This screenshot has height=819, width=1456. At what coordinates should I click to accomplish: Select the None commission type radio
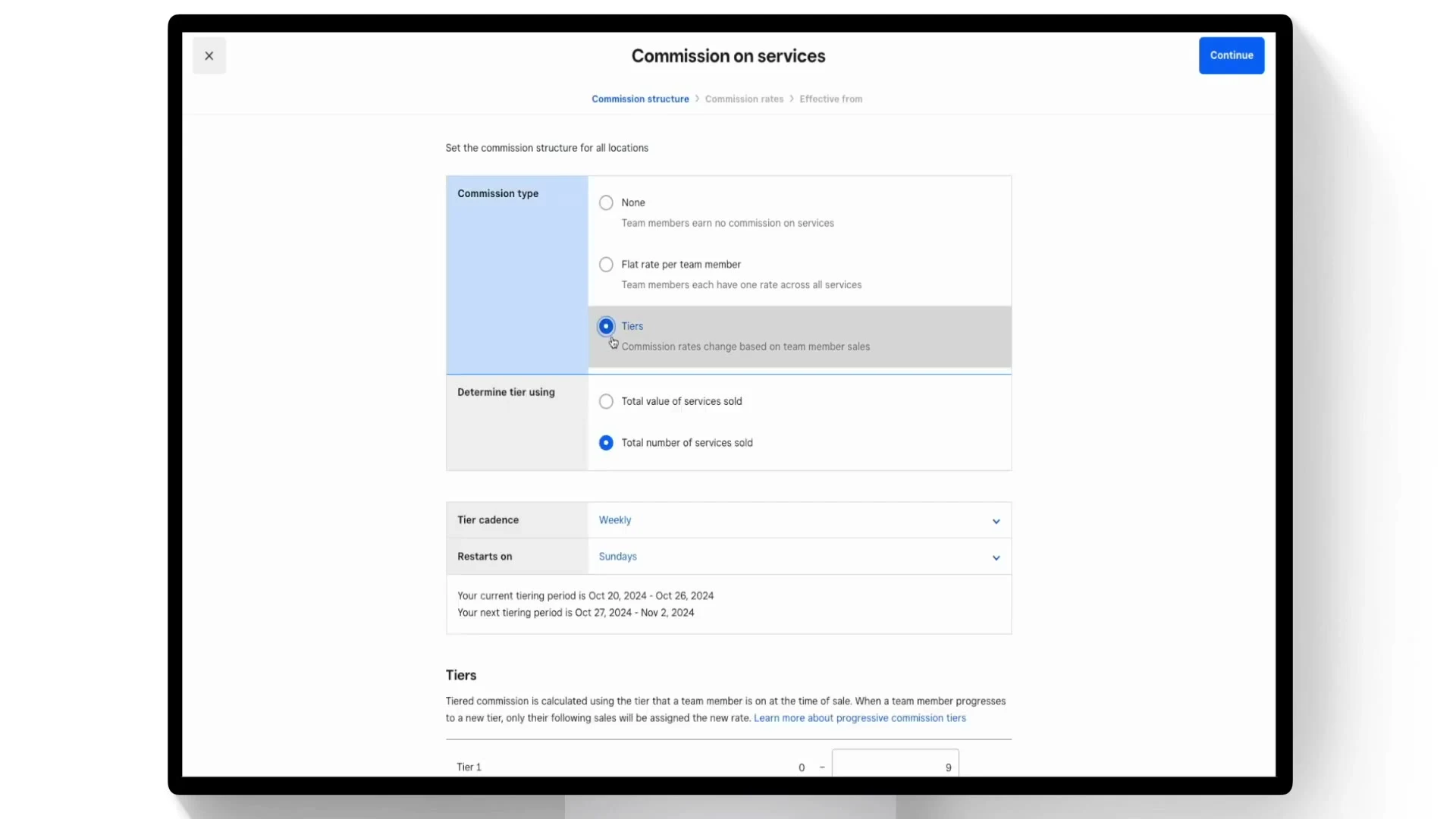(606, 202)
